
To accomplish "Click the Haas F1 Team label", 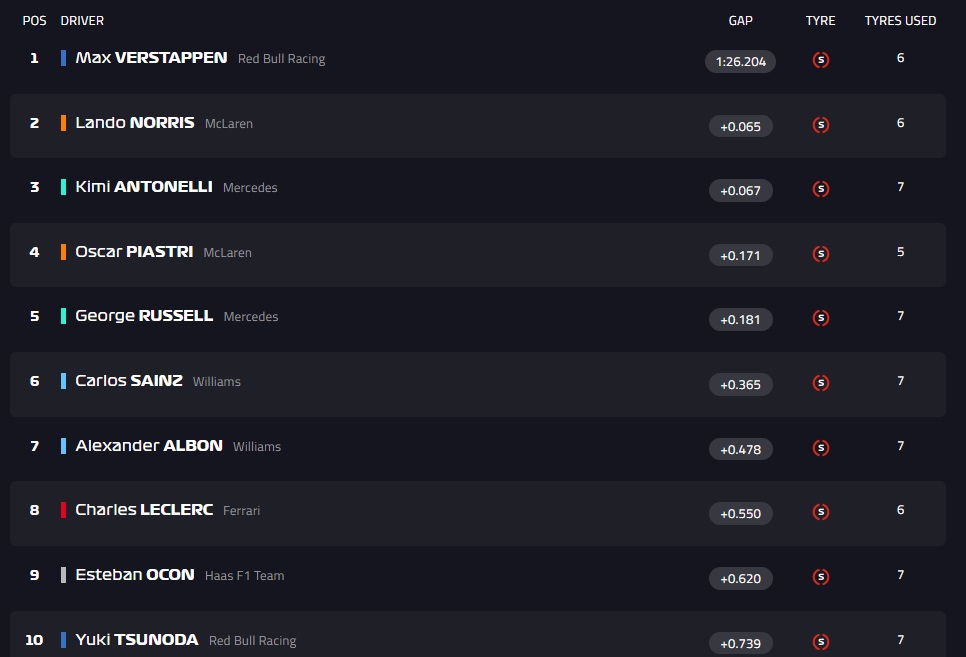I will 245,576.
